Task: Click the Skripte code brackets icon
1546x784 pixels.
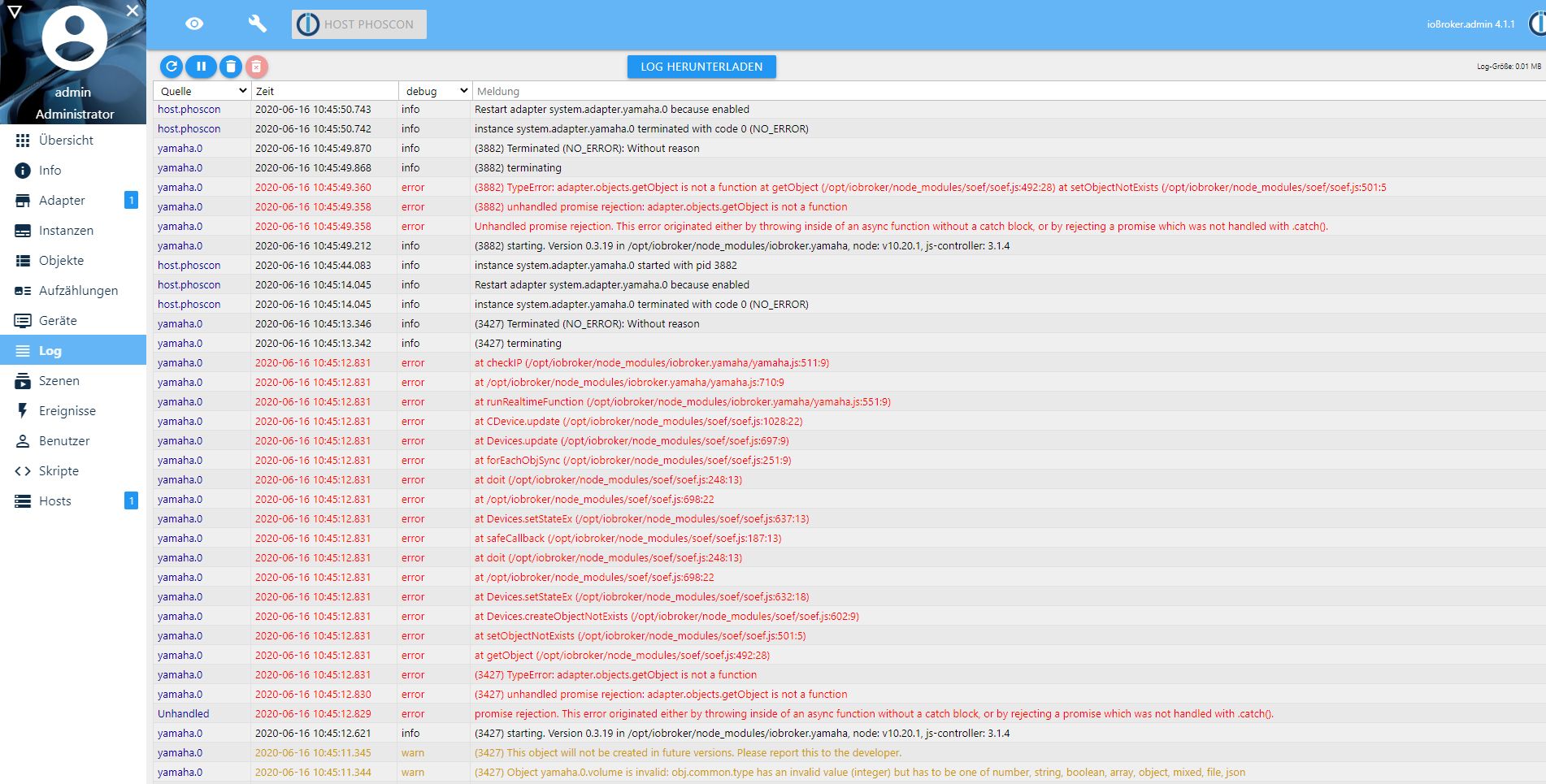Action: pos(23,471)
